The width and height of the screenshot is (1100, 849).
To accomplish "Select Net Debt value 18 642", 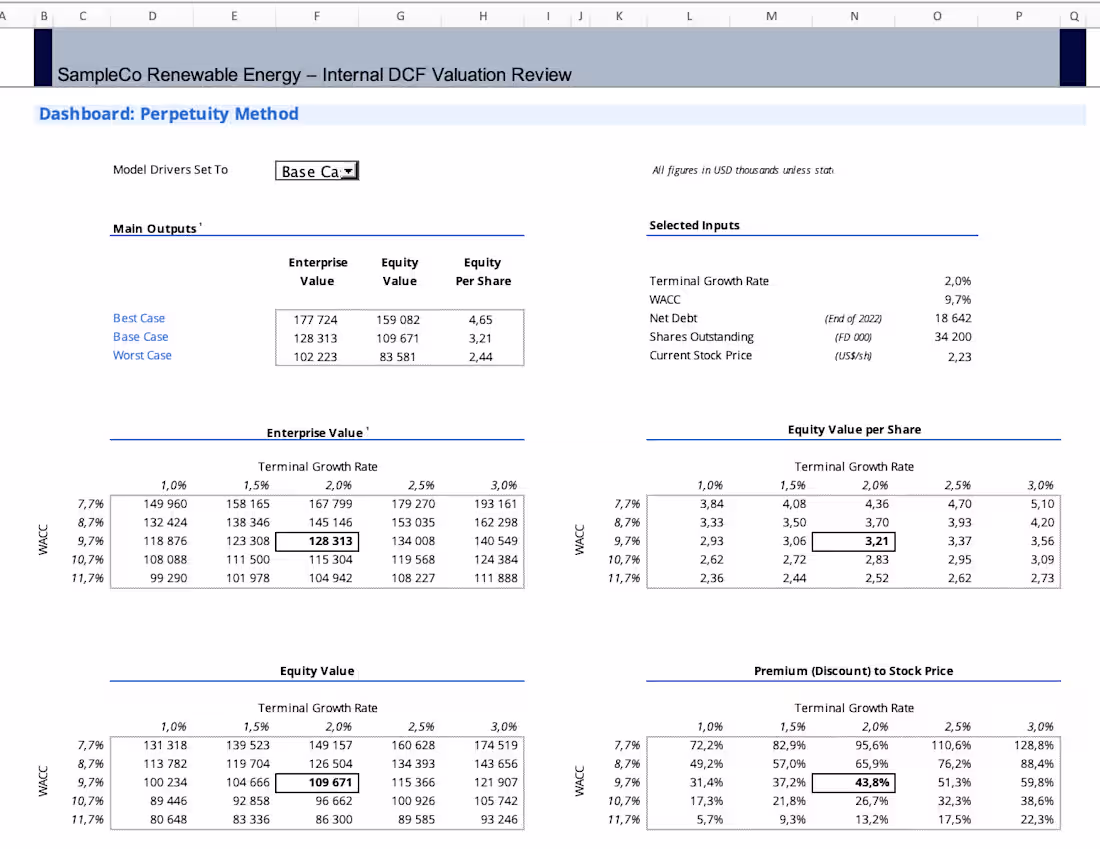I will [953, 318].
